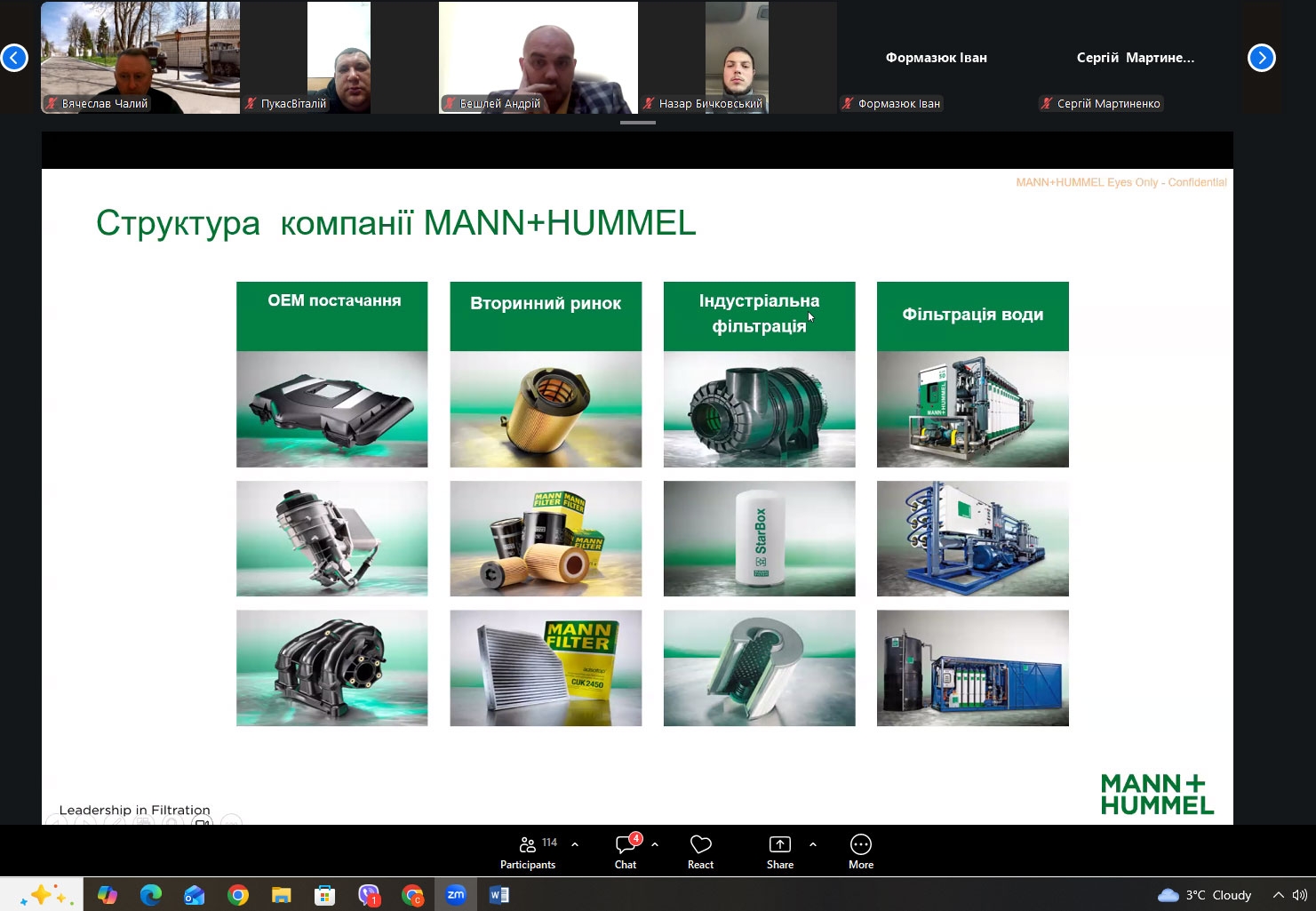Show next participants in gallery strip
Viewport: 1316px width, 911px height.
(x=1262, y=58)
